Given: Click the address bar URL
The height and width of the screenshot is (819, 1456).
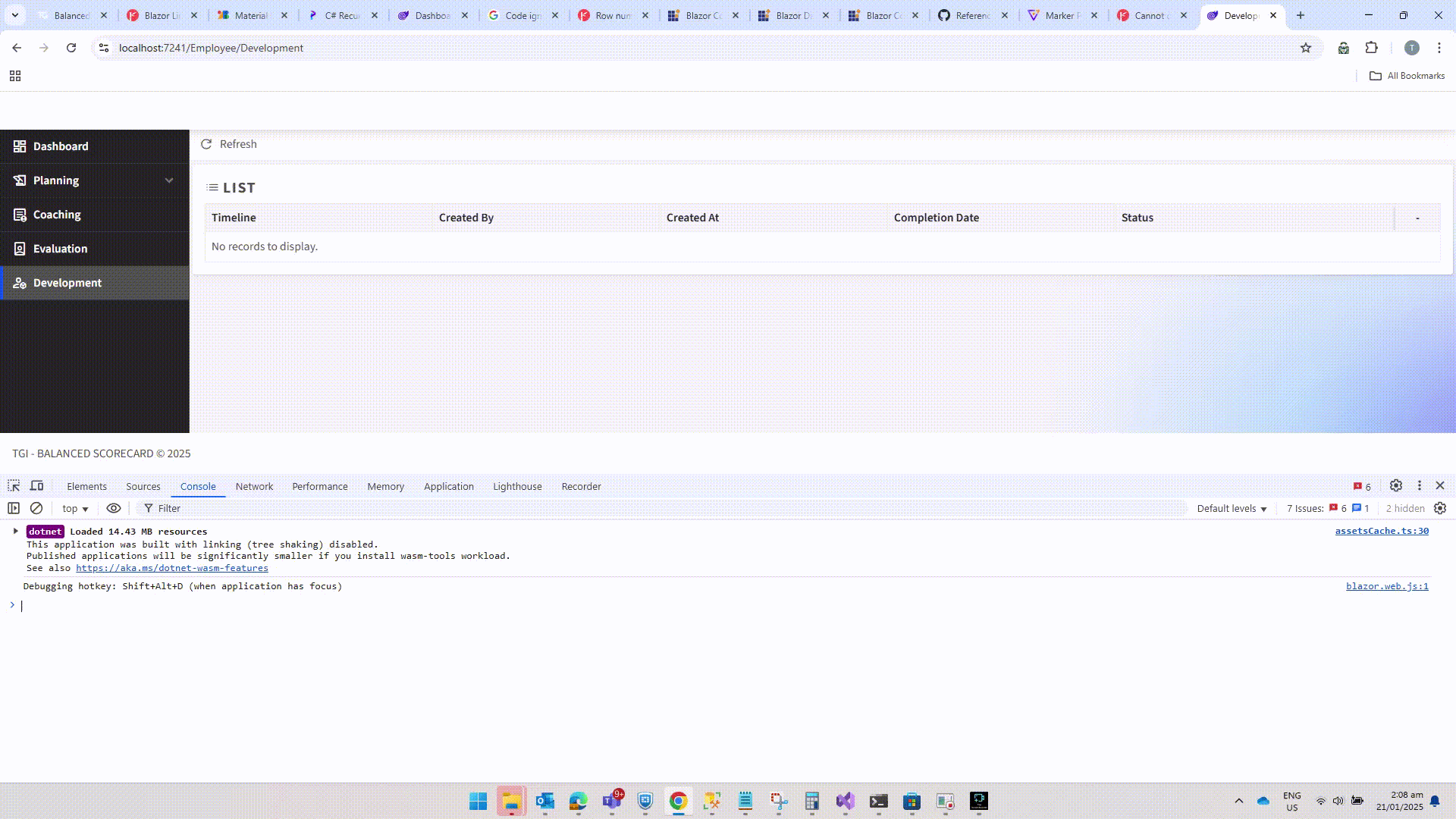Looking at the screenshot, I should (x=211, y=48).
